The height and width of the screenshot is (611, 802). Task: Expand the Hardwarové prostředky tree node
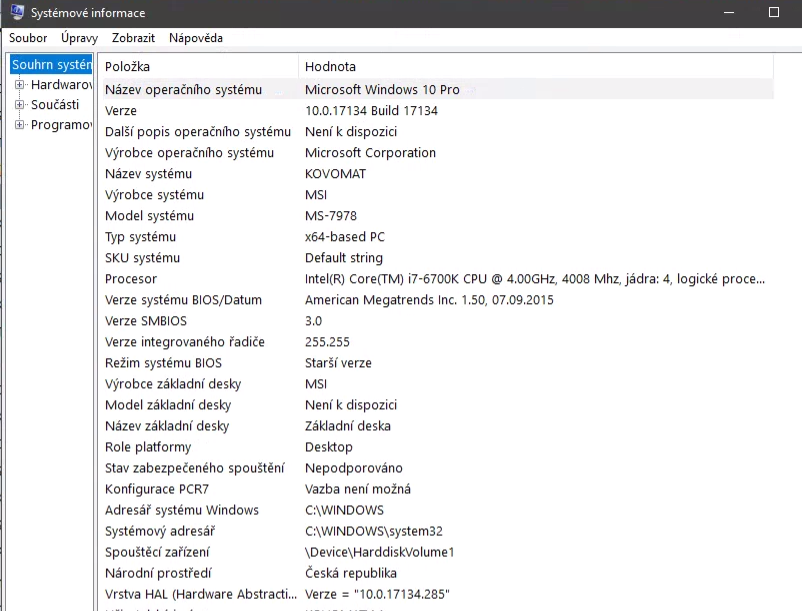20,85
